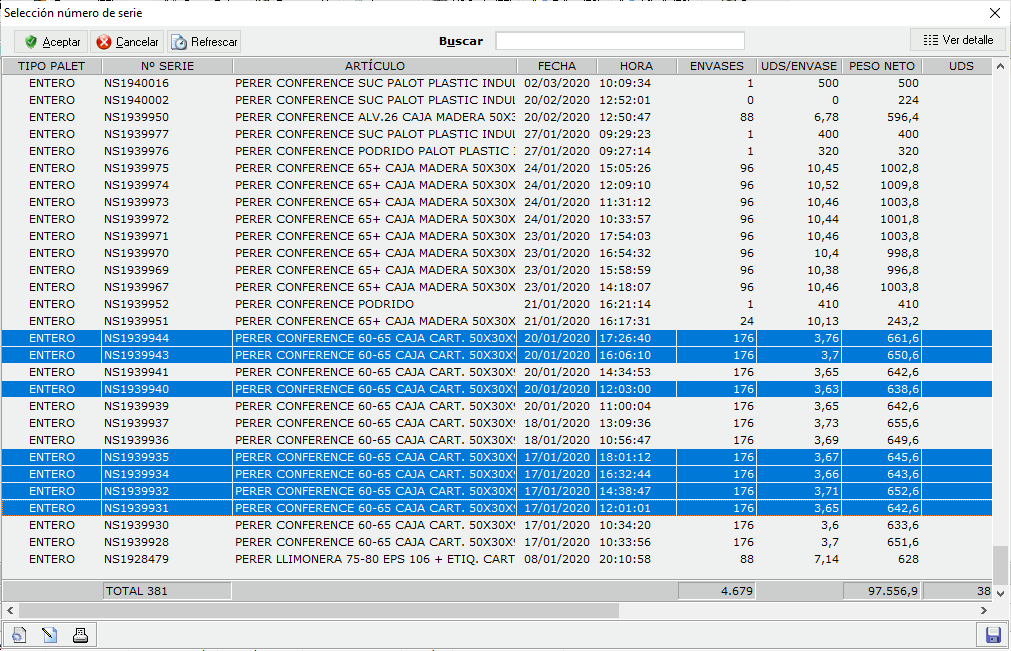This screenshot has width=1011, height=651.
Task: Click the edit document pencil icon
Action: pyautogui.click(x=50, y=636)
